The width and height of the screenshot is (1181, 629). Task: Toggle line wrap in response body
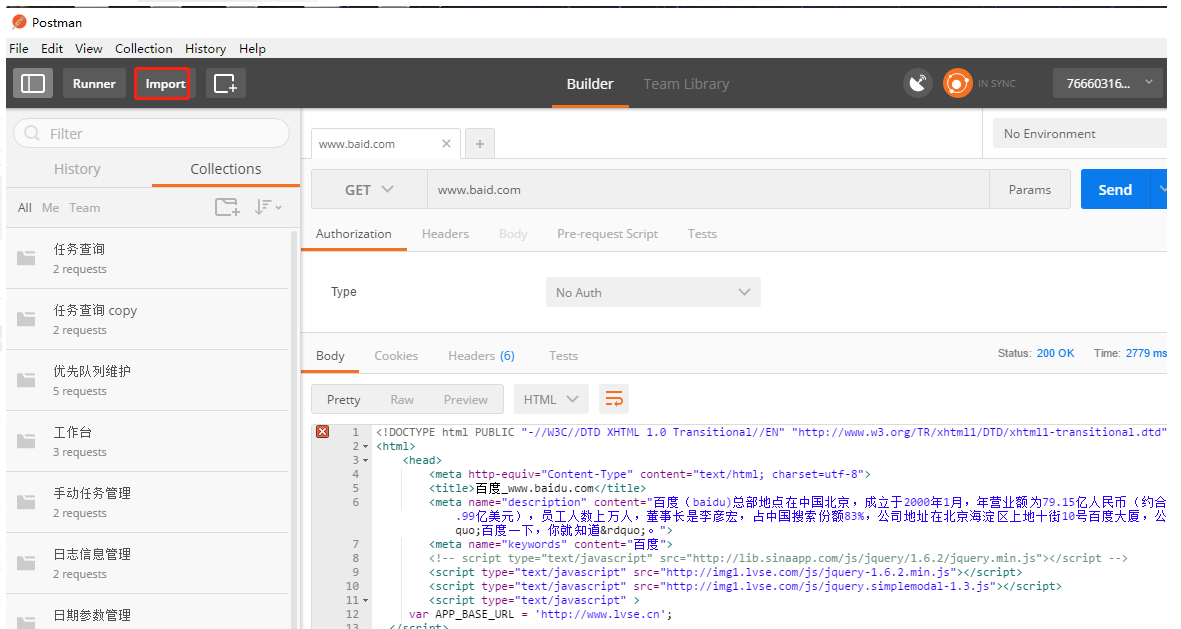614,399
